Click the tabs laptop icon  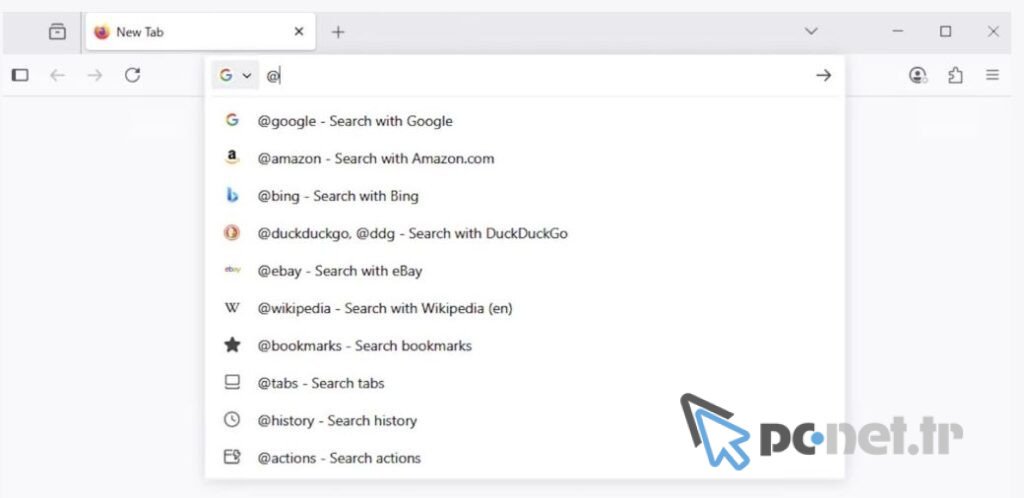click(232, 382)
